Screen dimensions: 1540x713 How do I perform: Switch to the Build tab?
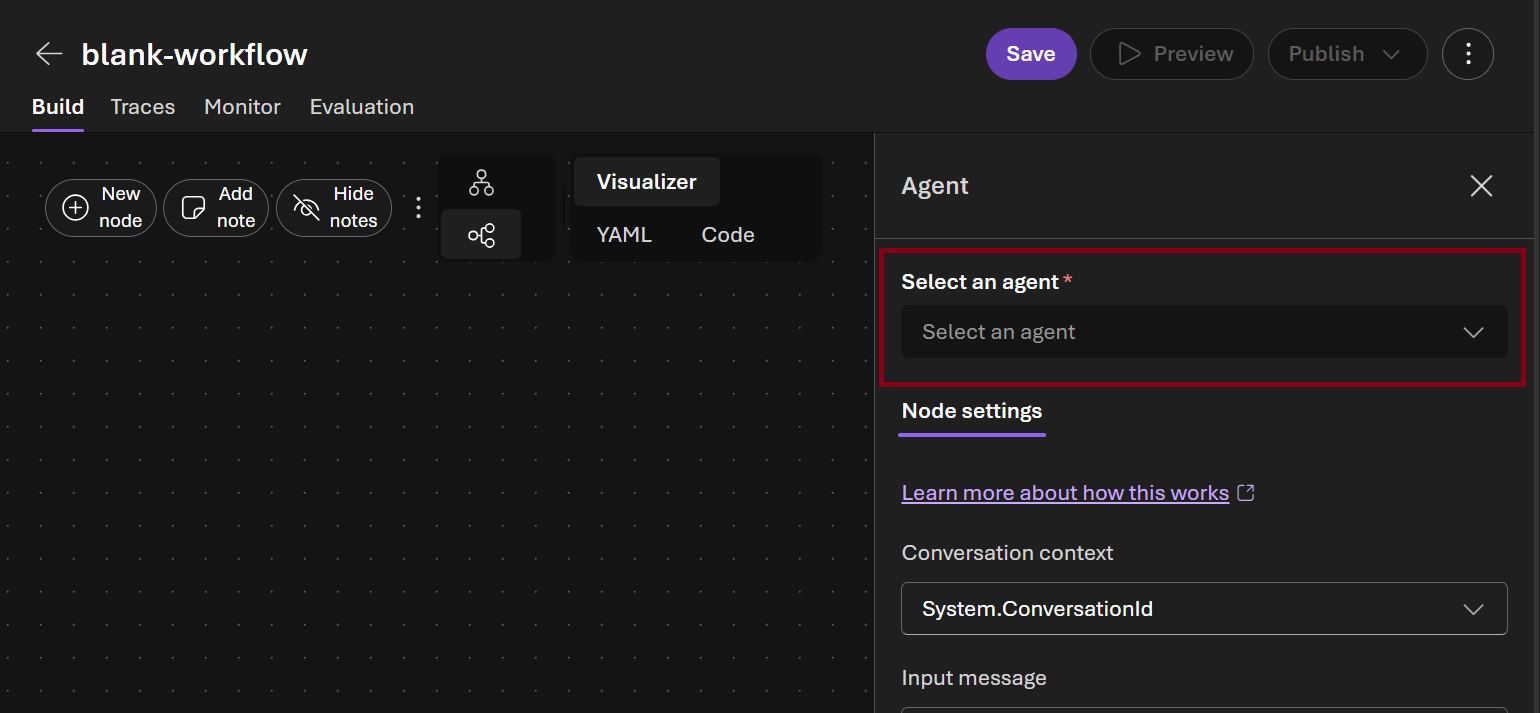click(x=58, y=107)
